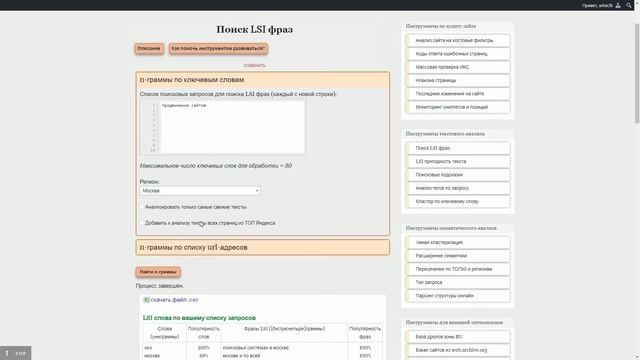Download results via скачать файл .csv link
The image size is (640, 360).
(174, 300)
